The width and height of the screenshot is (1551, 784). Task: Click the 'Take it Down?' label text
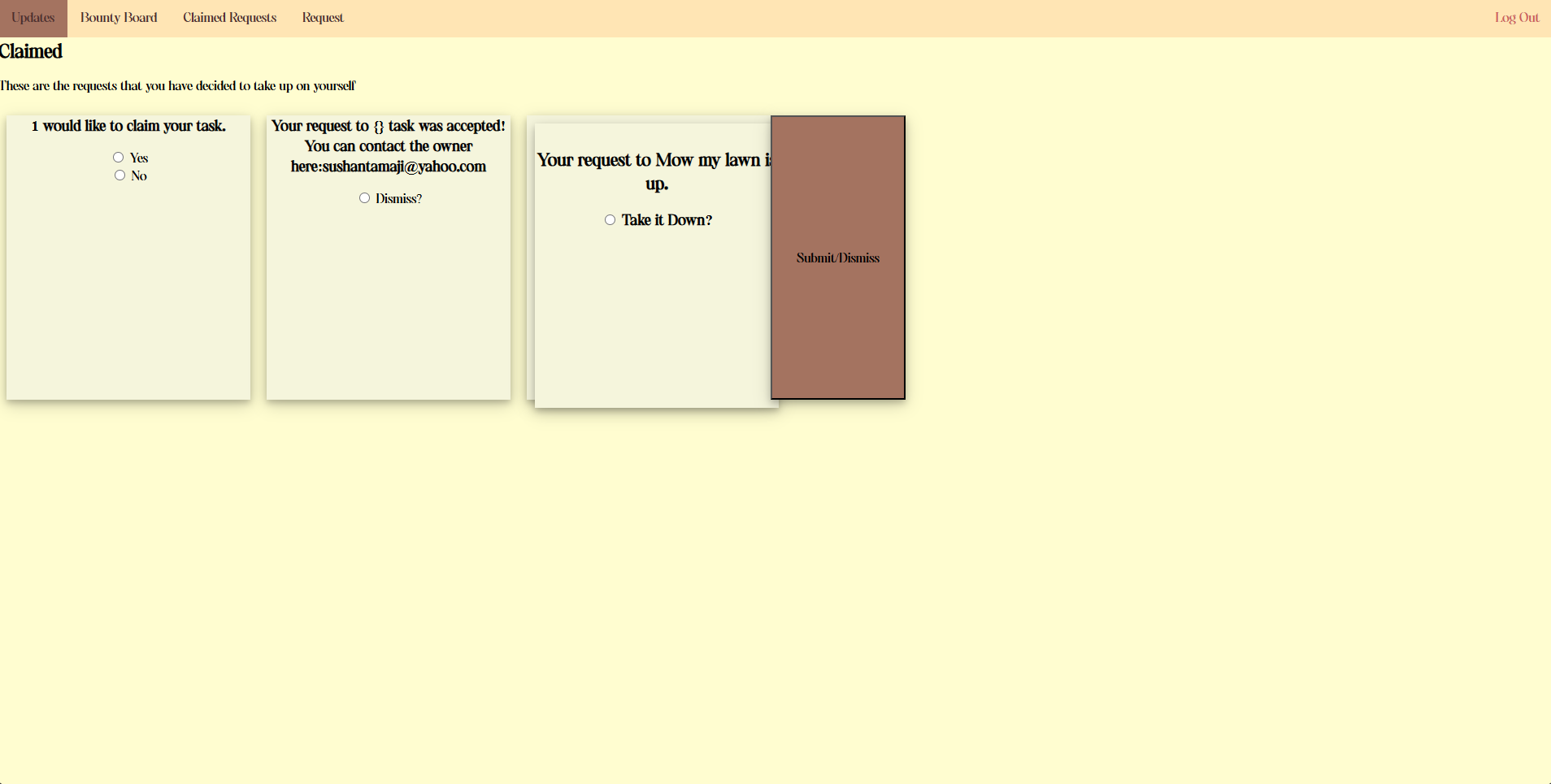[x=667, y=220]
